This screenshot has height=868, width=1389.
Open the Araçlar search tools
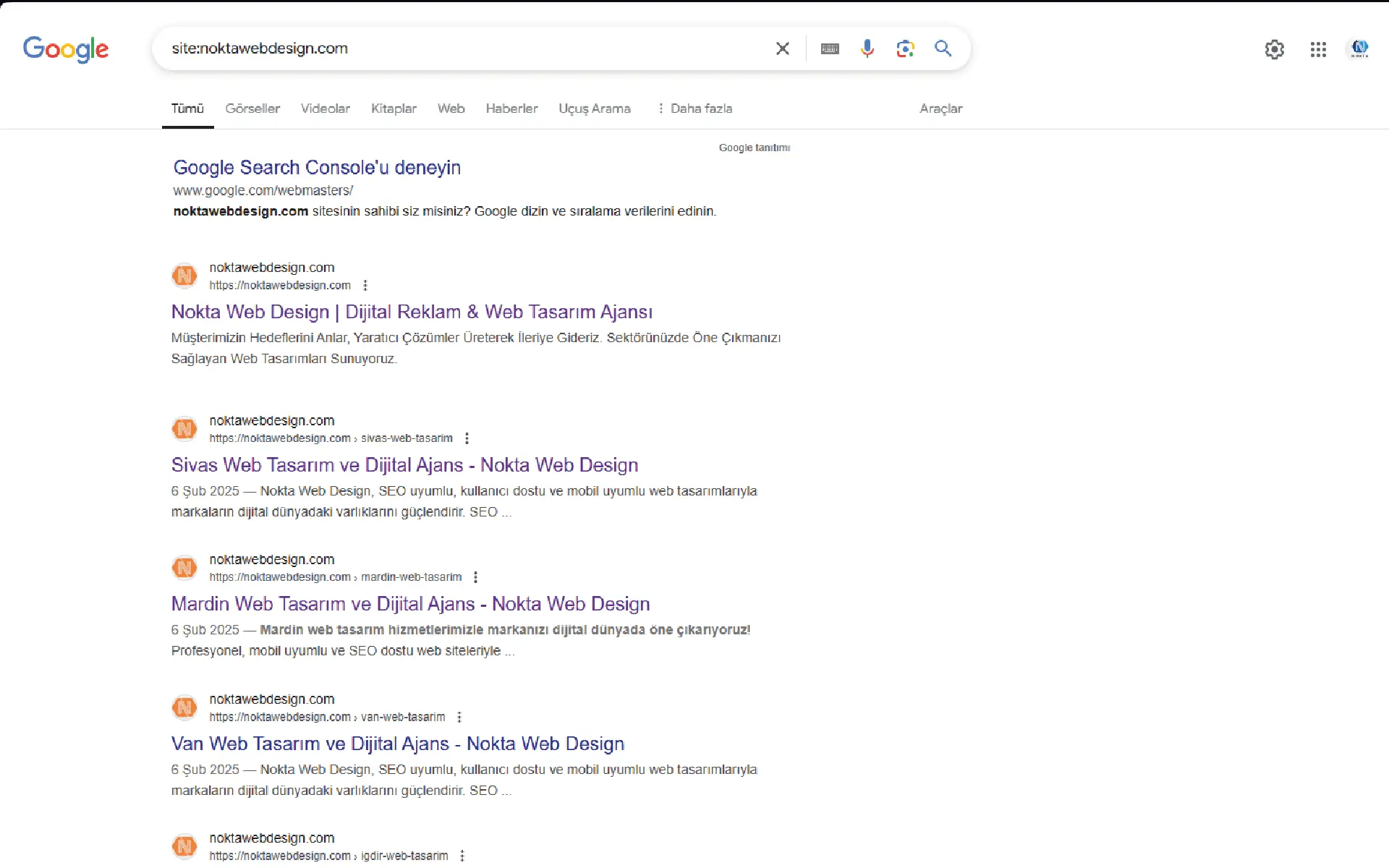[940, 109]
